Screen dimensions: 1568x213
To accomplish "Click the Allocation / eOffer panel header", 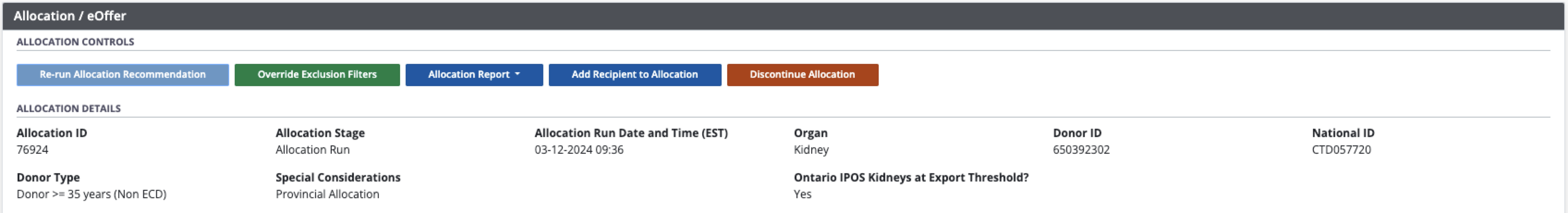I will [69, 16].
